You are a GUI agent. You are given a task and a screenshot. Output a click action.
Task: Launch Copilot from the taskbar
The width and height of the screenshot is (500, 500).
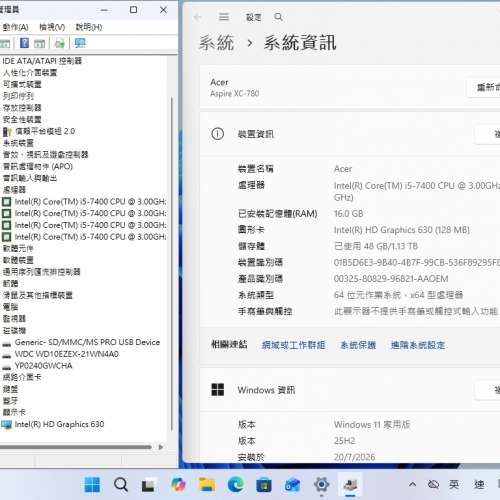pyautogui.click(x=178, y=485)
